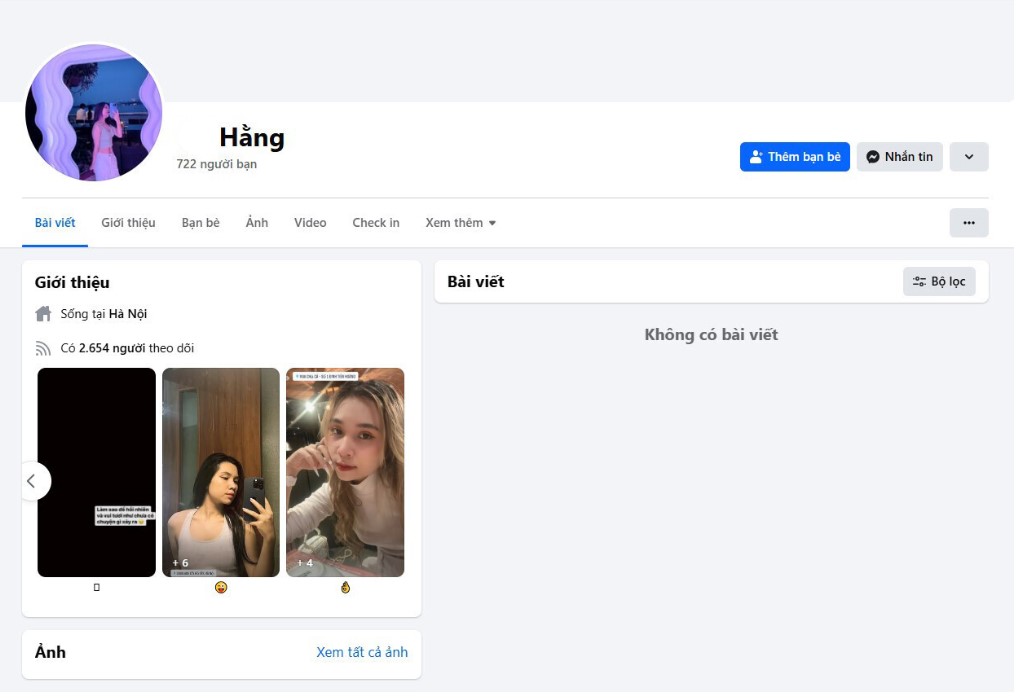Image resolution: width=1017 pixels, height=700 pixels.
Task: Open the black text story highlight
Action: [97, 472]
